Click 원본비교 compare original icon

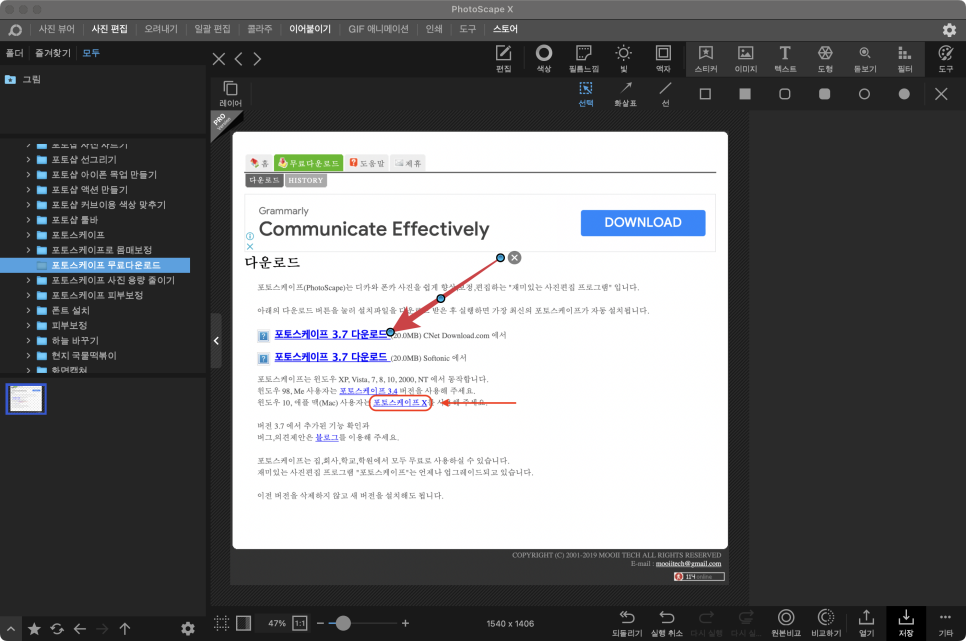pos(785,623)
